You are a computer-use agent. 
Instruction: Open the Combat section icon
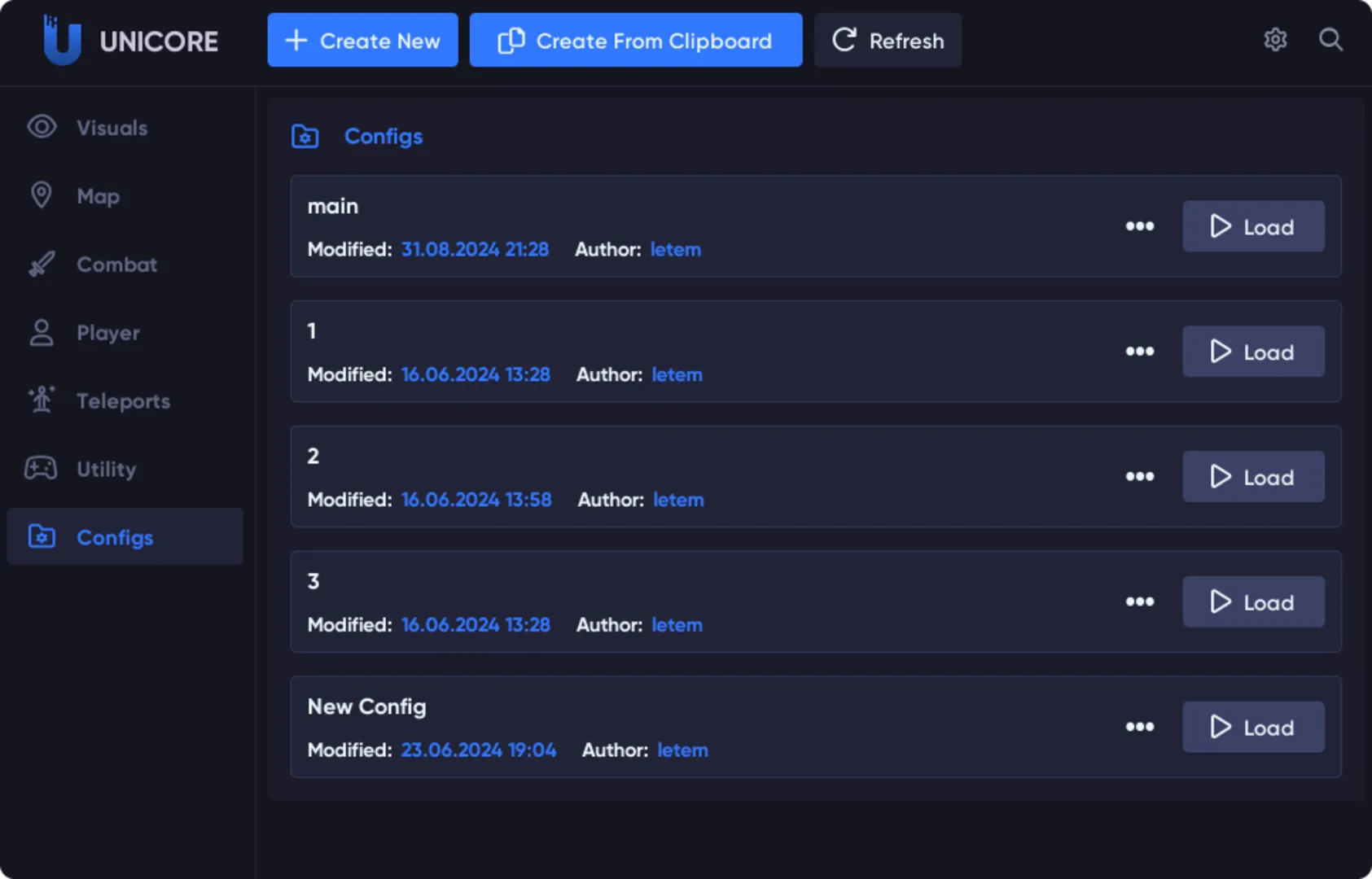point(40,264)
